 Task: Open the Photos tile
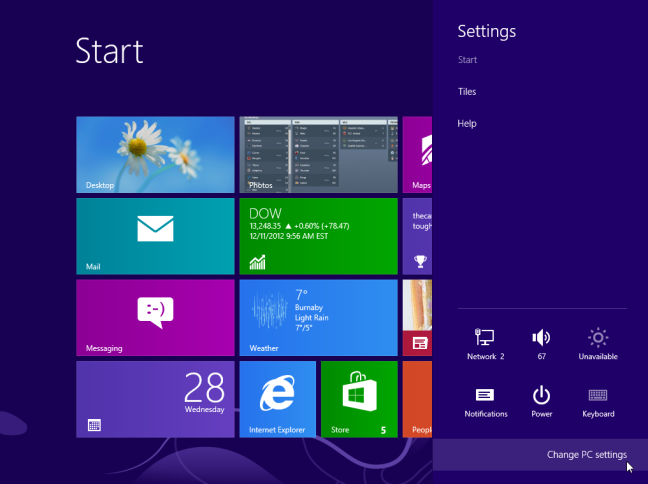[x=319, y=155]
